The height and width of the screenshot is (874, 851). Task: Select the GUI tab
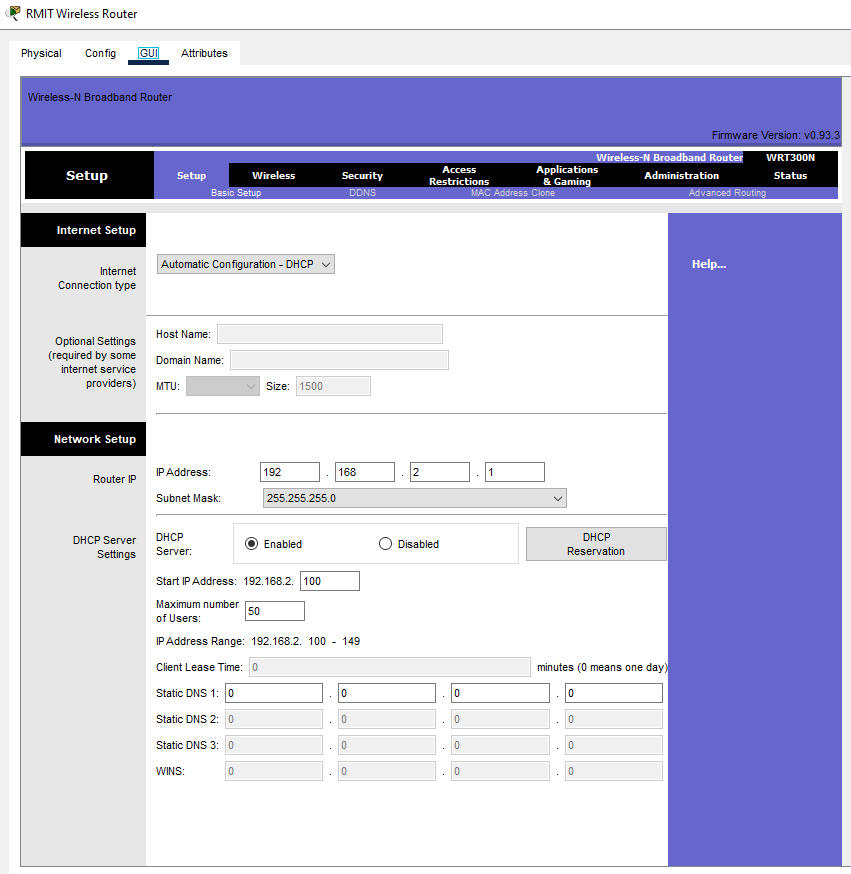click(149, 53)
